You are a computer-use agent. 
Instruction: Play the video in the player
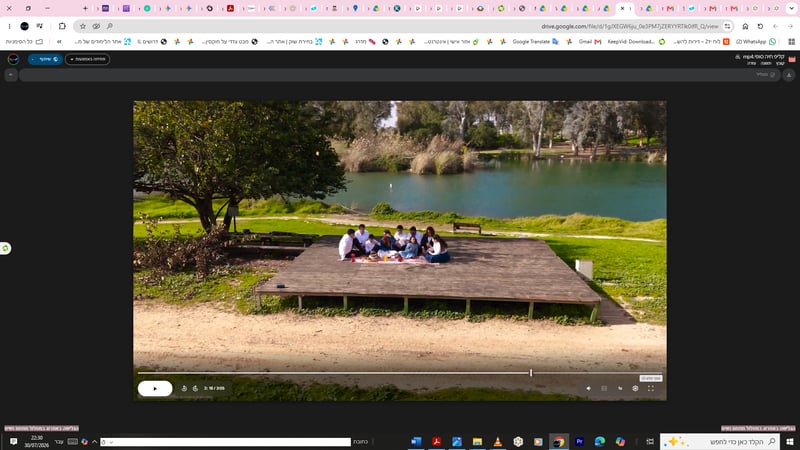[x=155, y=389]
